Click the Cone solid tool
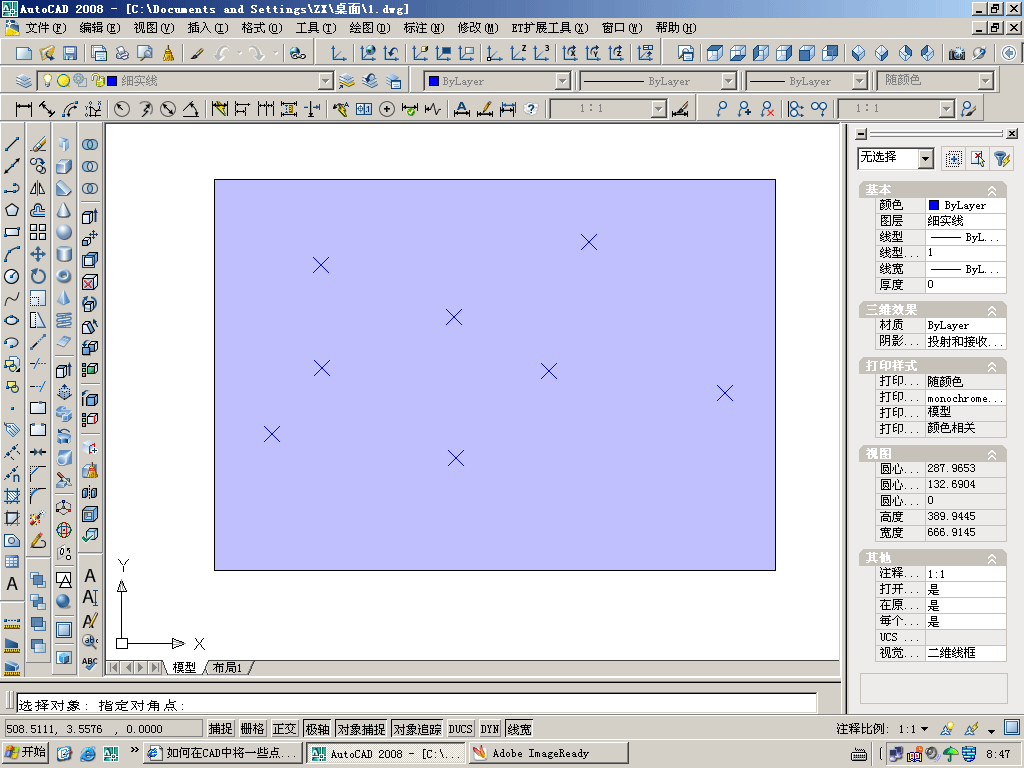1024x768 pixels. coord(64,210)
